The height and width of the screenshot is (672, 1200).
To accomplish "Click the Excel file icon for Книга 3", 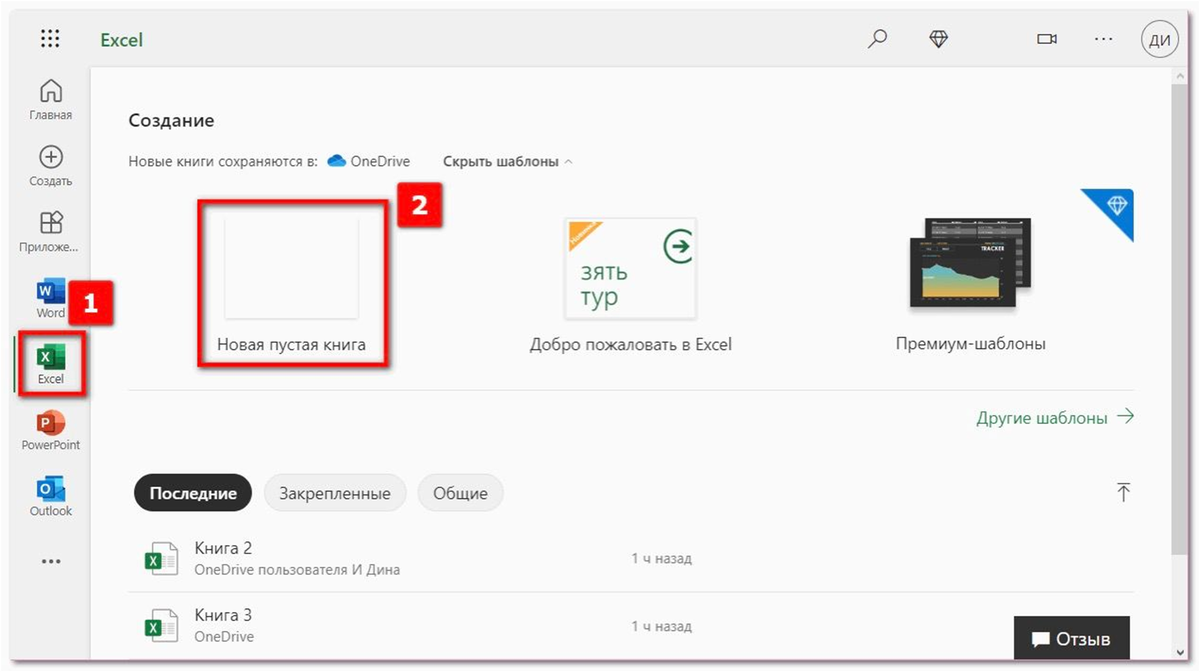I will 161,627.
